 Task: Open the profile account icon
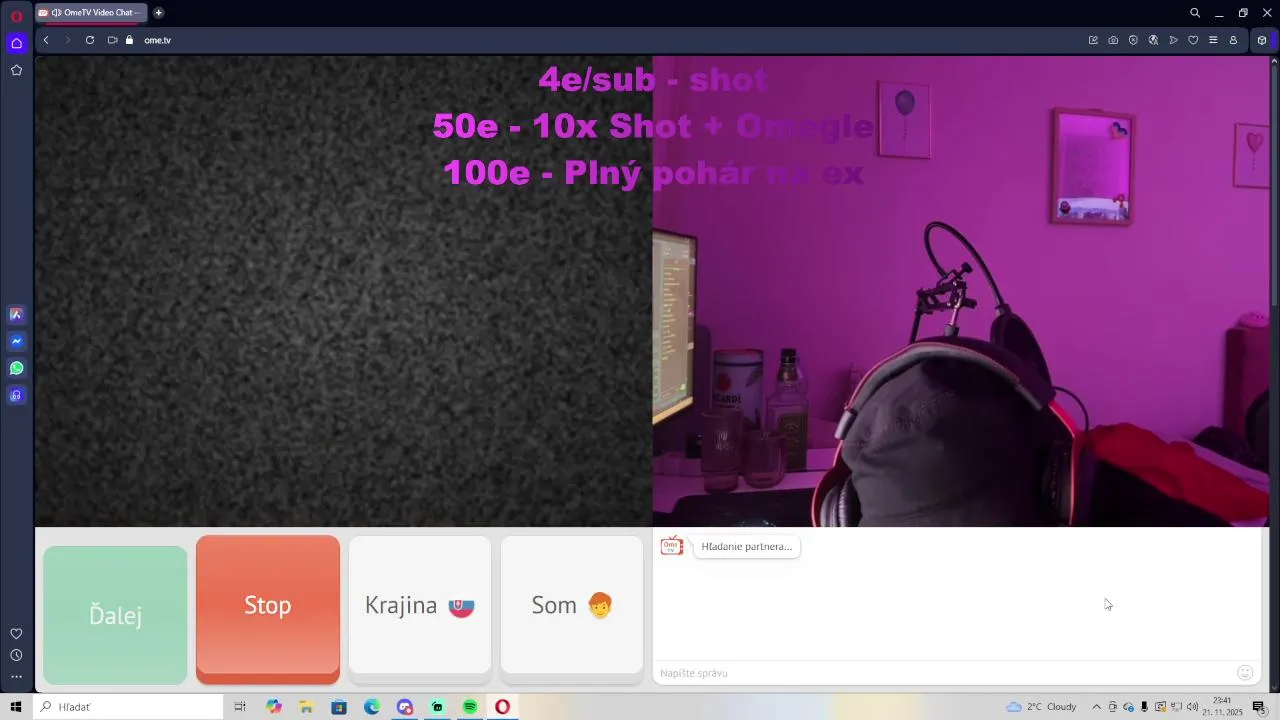1233,40
